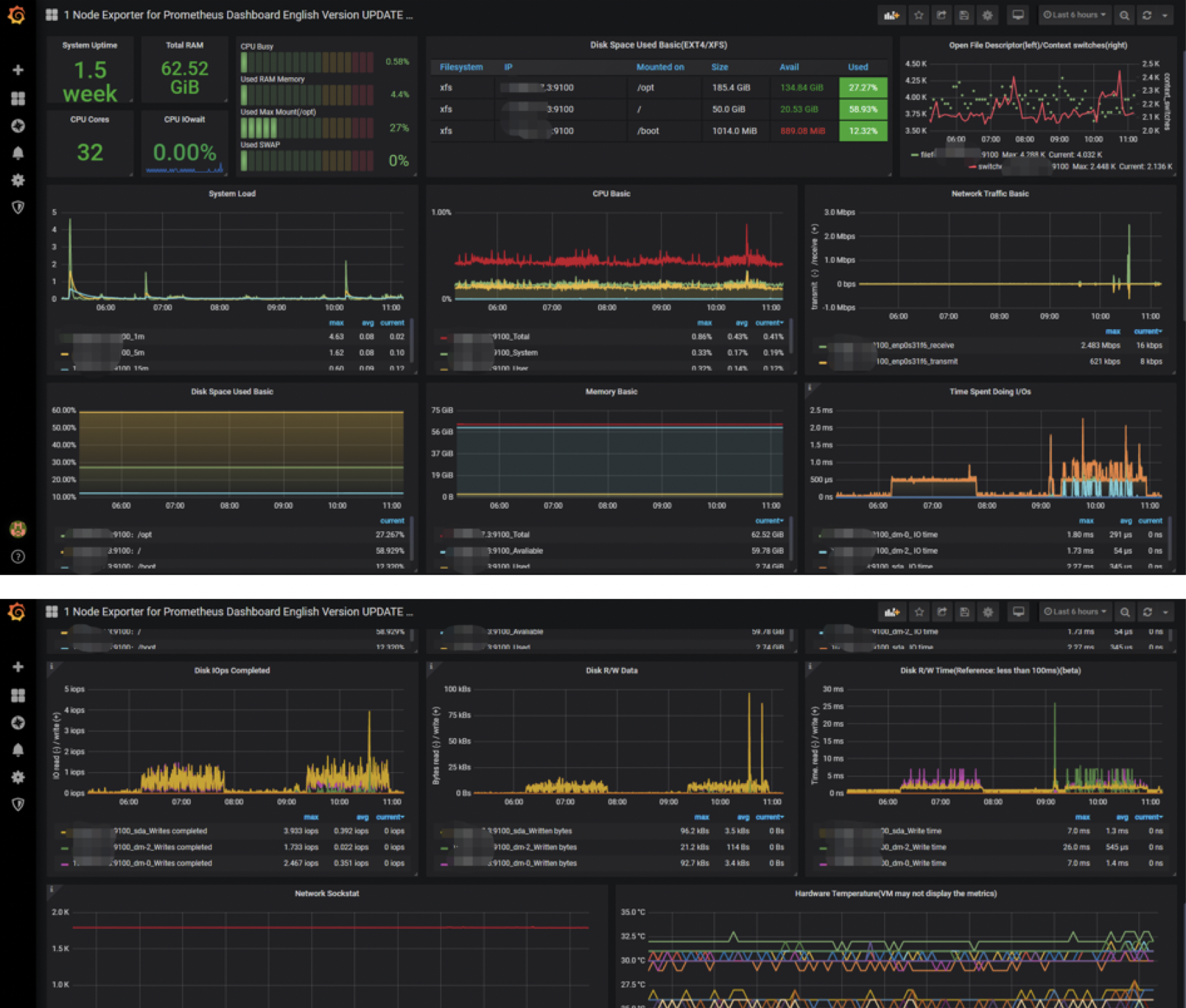Image resolution: width=1186 pixels, height=1008 pixels.
Task: Star the dashboard in top screenshot toolbar
Action: click(x=919, y=15)
